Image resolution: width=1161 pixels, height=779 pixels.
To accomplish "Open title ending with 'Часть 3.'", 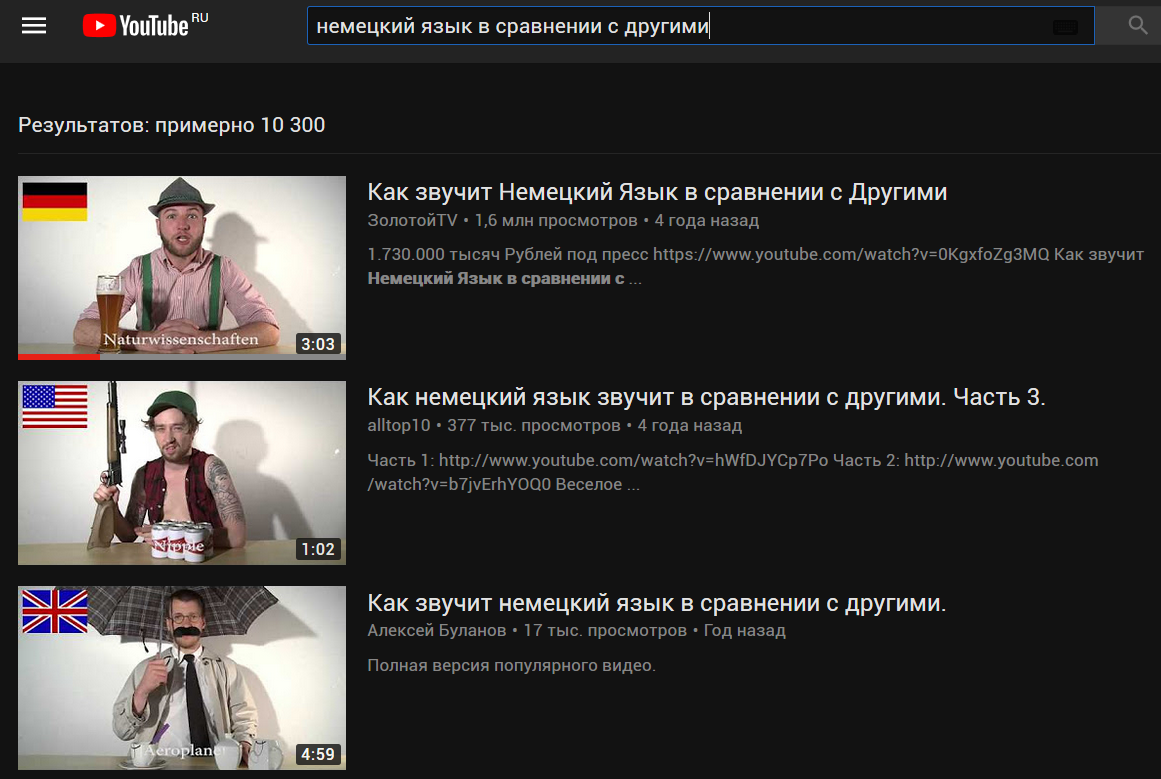I will point(706,397).
